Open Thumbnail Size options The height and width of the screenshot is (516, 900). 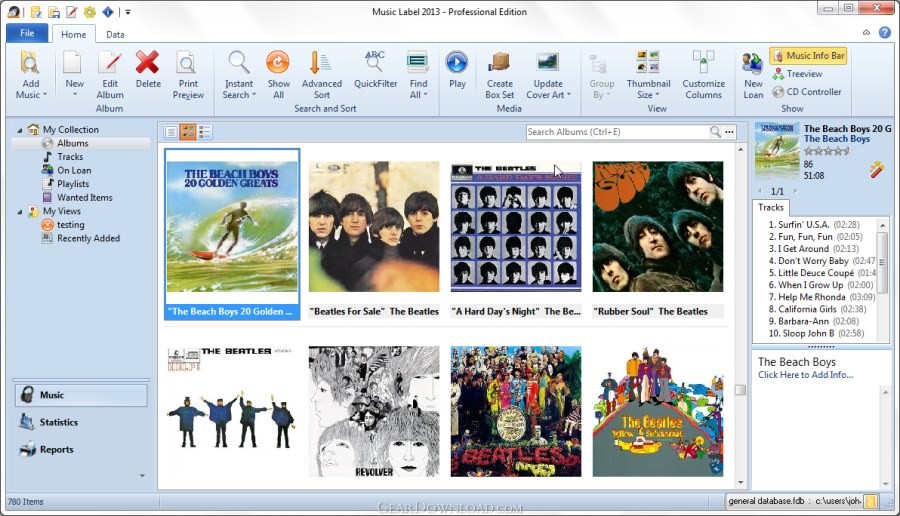tap(648, 75)
